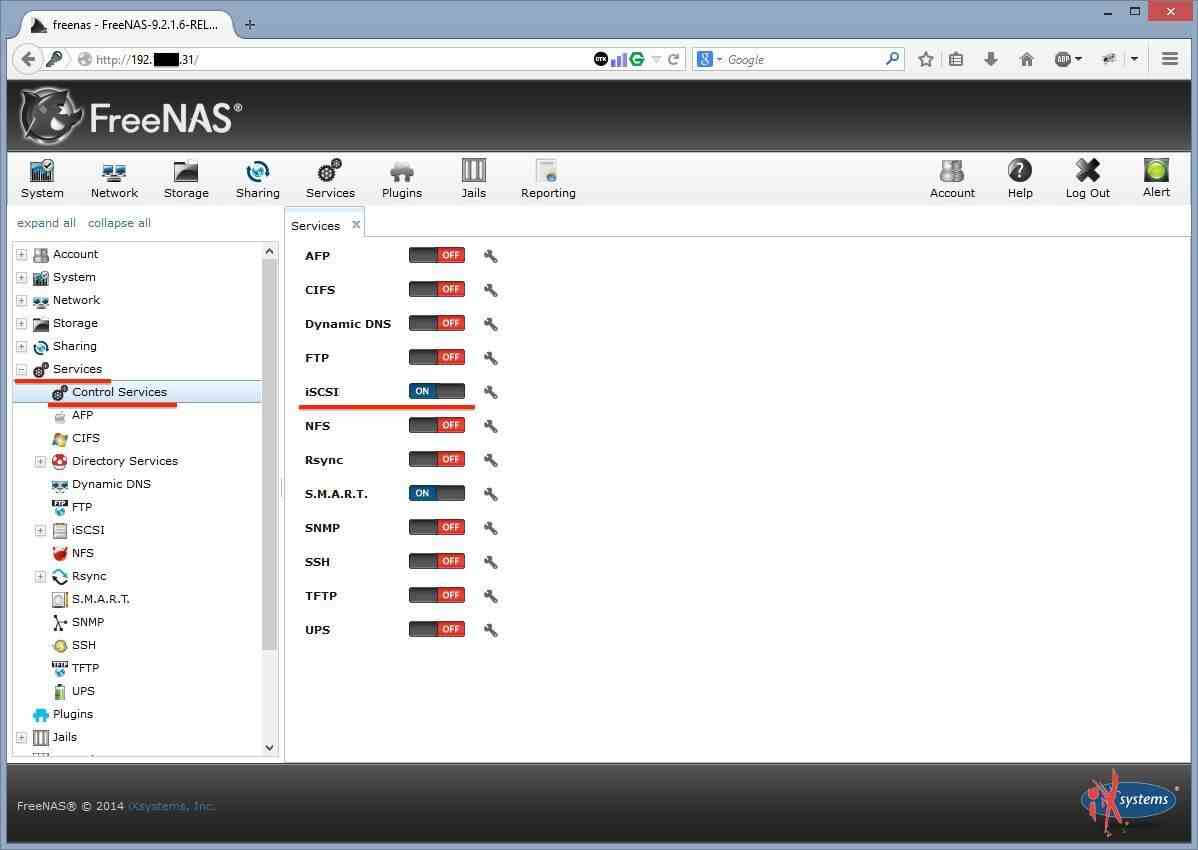Turn on the NFS service toggle
The height and width of the screenshot is (850, 1198).
click(x=436, y=425)
